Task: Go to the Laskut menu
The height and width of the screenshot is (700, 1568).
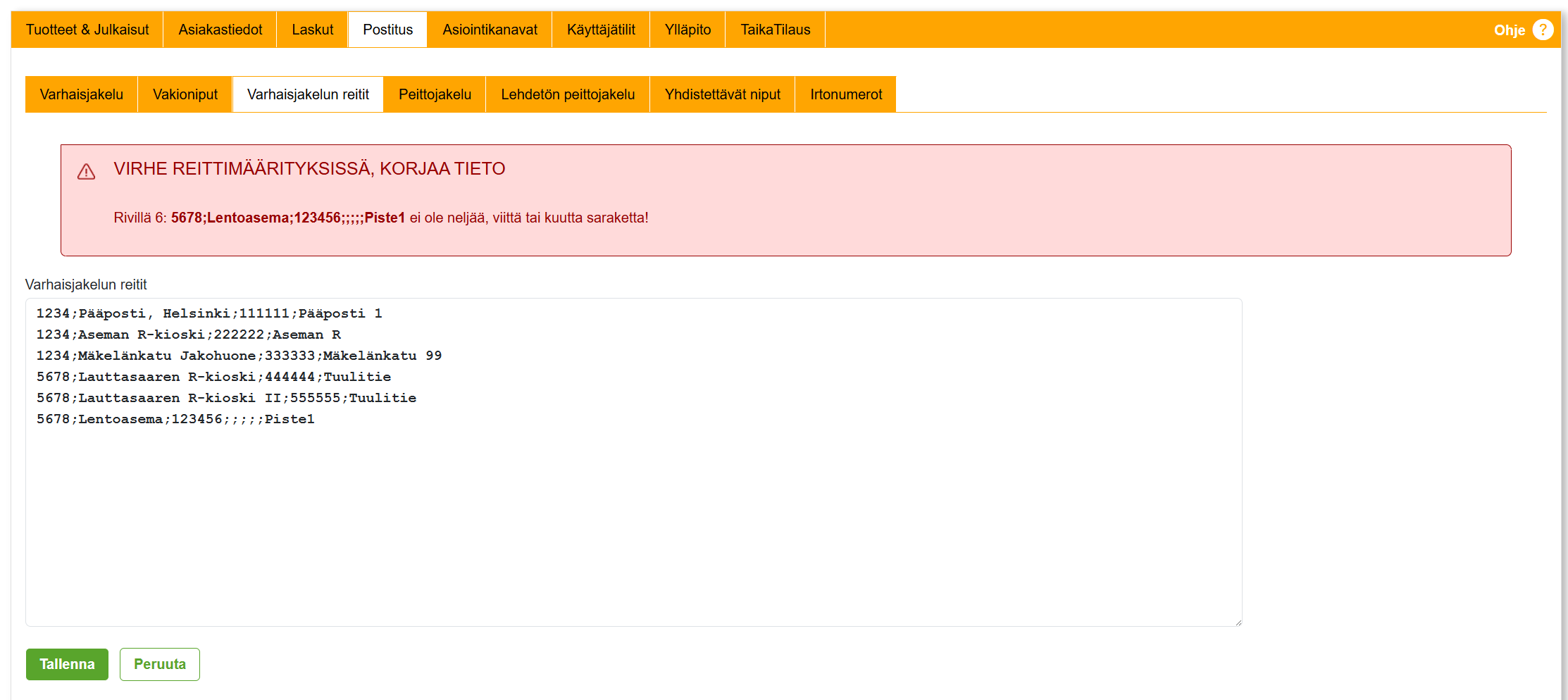Action: [312, 30]
